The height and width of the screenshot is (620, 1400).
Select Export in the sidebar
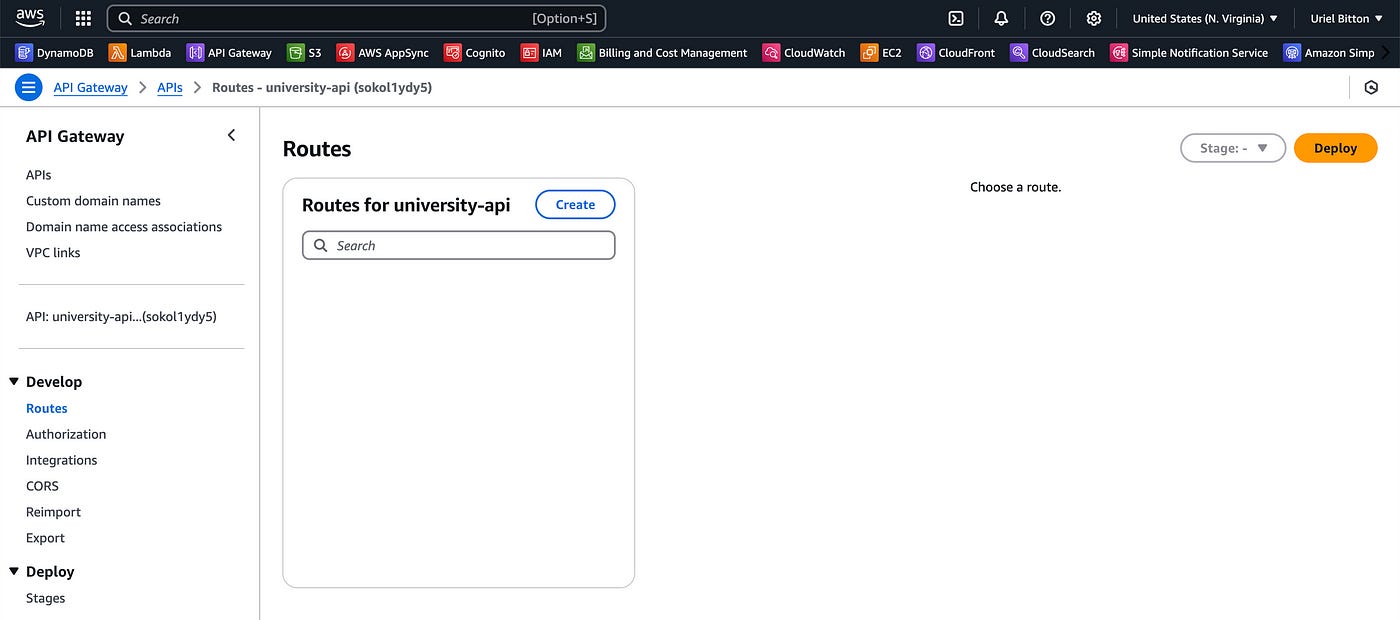coord(45,538)
